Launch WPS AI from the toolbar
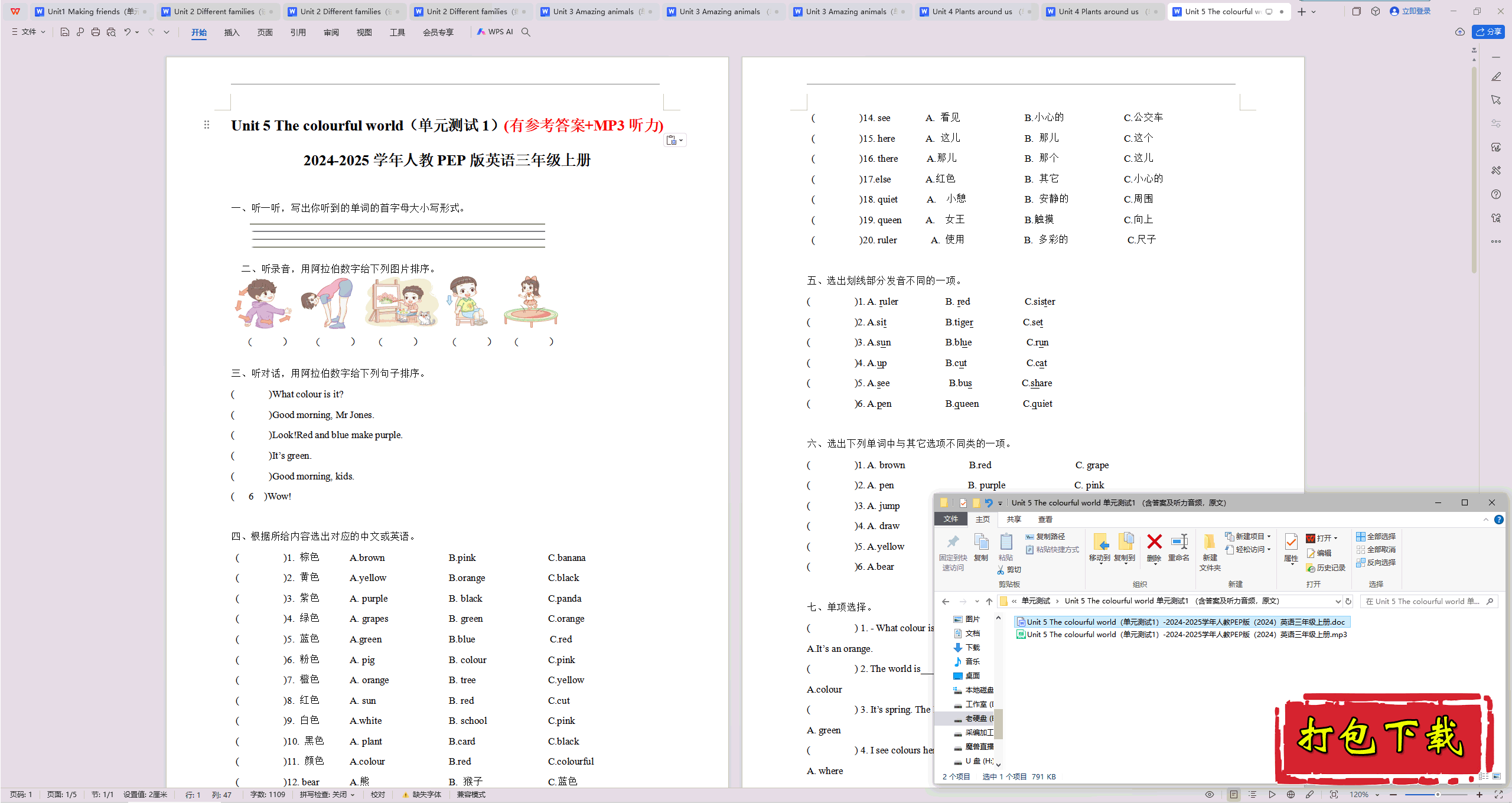The image size is (1512, 803). pos(495,32)
